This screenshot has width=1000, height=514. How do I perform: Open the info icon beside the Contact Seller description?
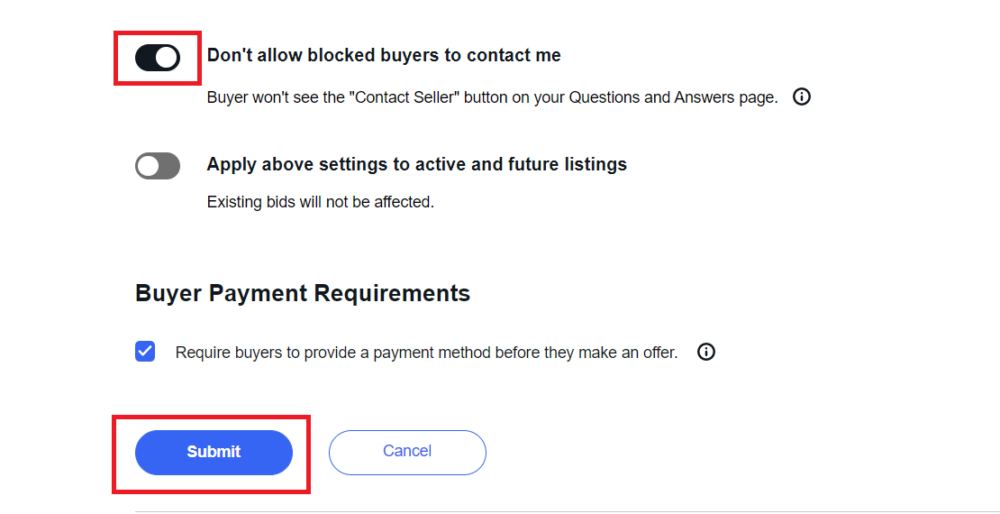[x=801, y=97]
